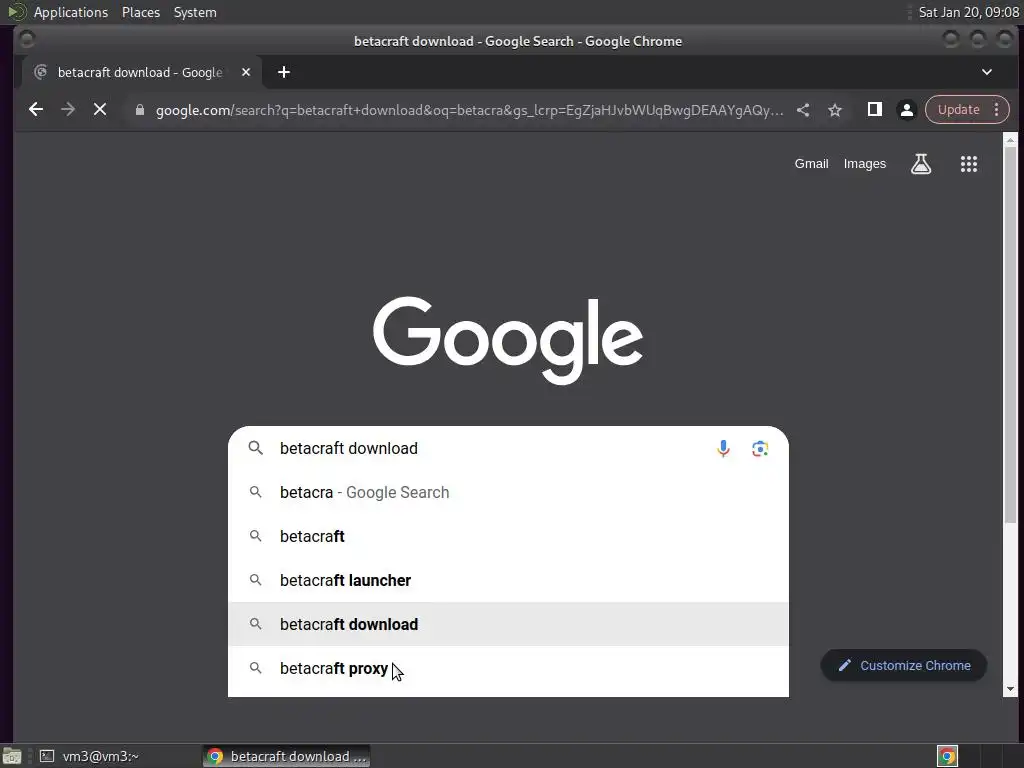Open Google Search Labs flask icon
The height and width of the screenshot is (768, 1024).
pyautogui.click(x=921, y=164)
